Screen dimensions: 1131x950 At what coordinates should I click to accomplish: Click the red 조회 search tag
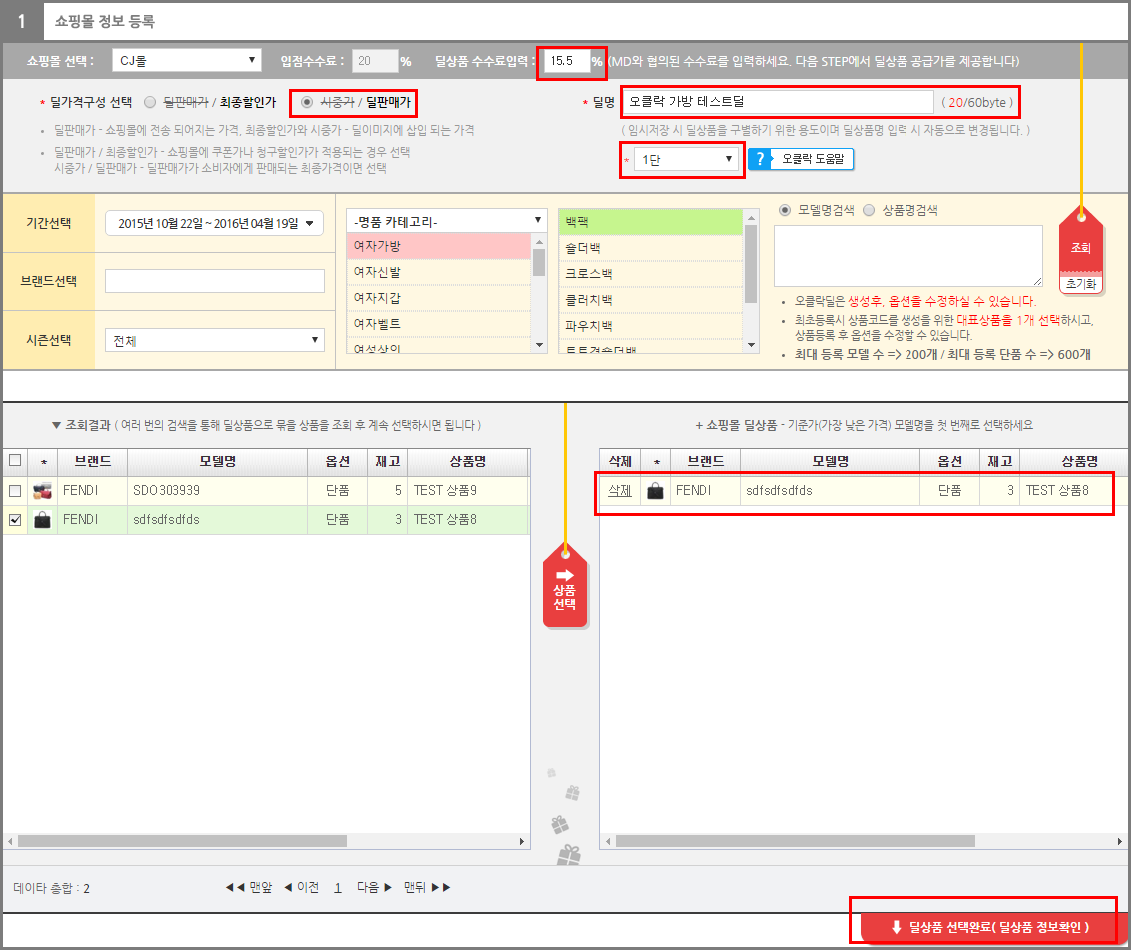[1080, 246]
